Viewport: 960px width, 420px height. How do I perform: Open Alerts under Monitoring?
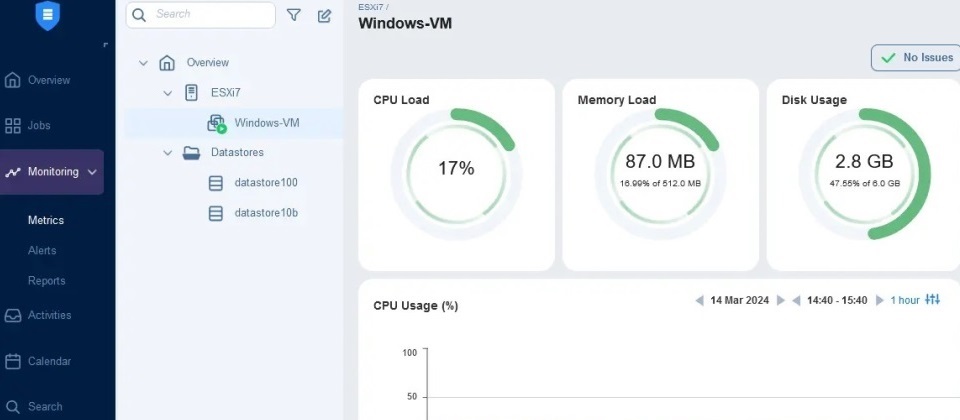(x=42, y=250)
